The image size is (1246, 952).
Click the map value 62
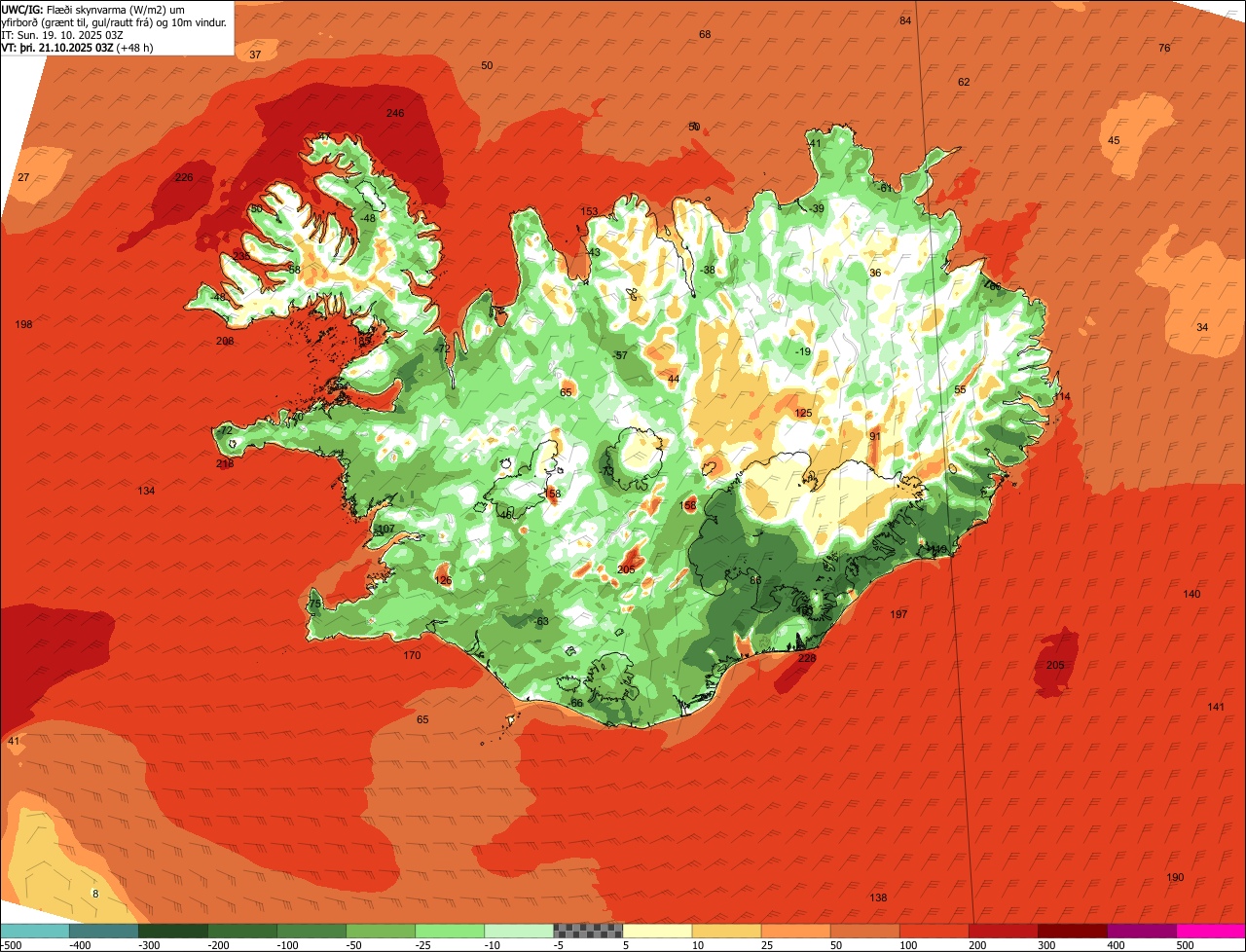pyautogui.click(x=964, y=82)
